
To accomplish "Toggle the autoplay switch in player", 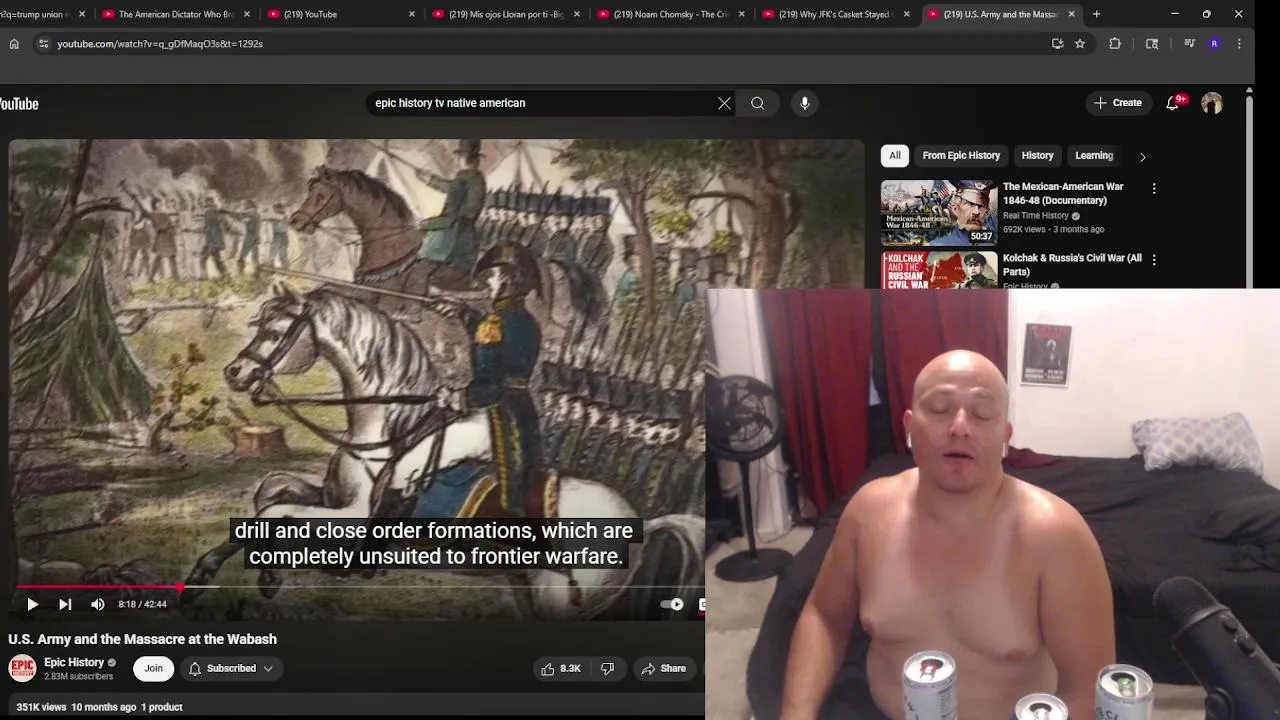I will (672, 604).
